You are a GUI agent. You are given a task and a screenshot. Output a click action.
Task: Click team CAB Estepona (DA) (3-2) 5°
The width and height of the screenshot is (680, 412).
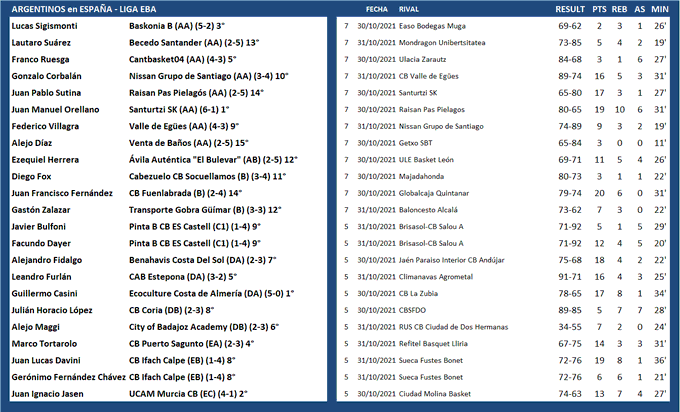tap(183, 277)
